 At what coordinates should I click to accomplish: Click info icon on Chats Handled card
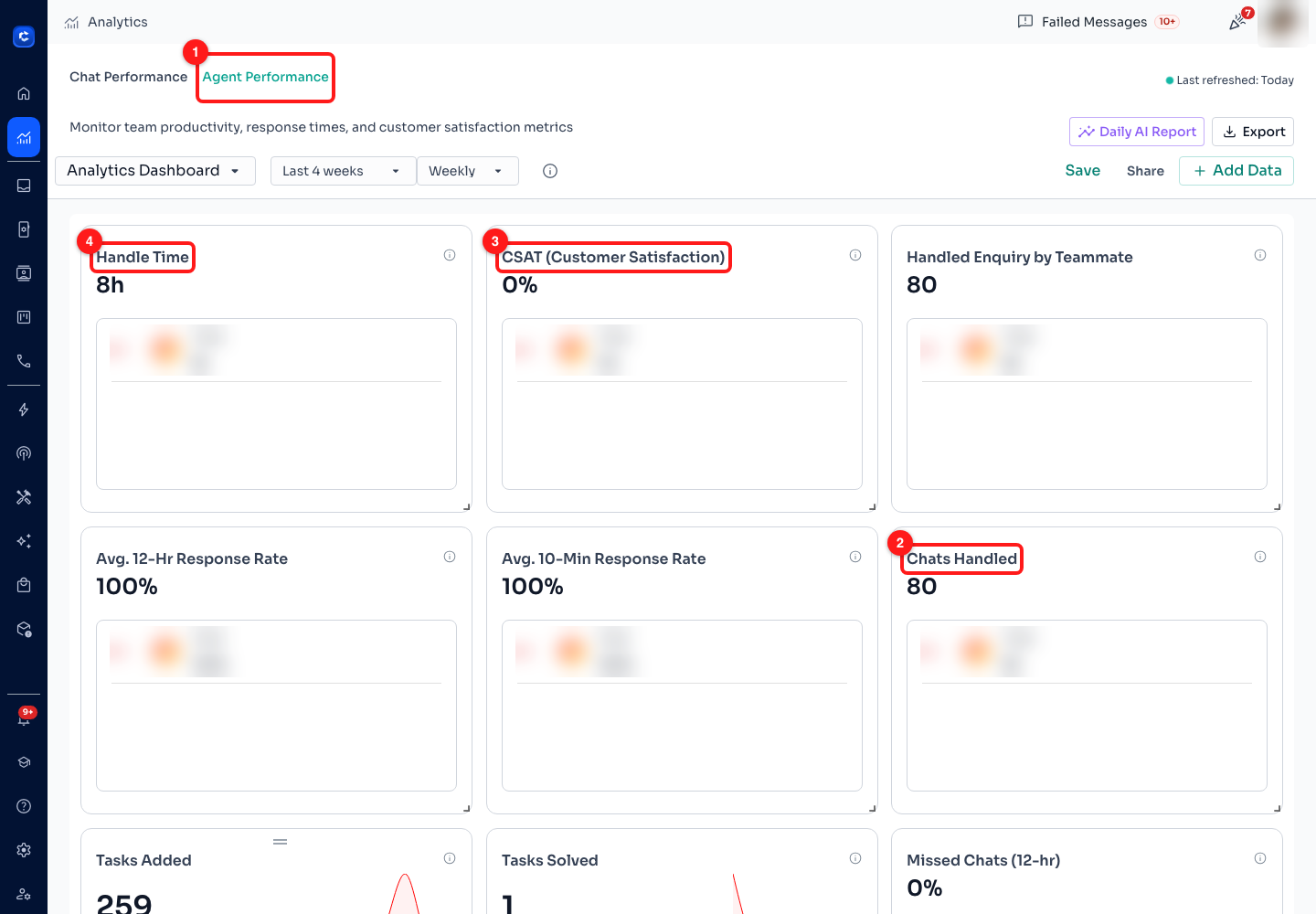click(1260, 557)
